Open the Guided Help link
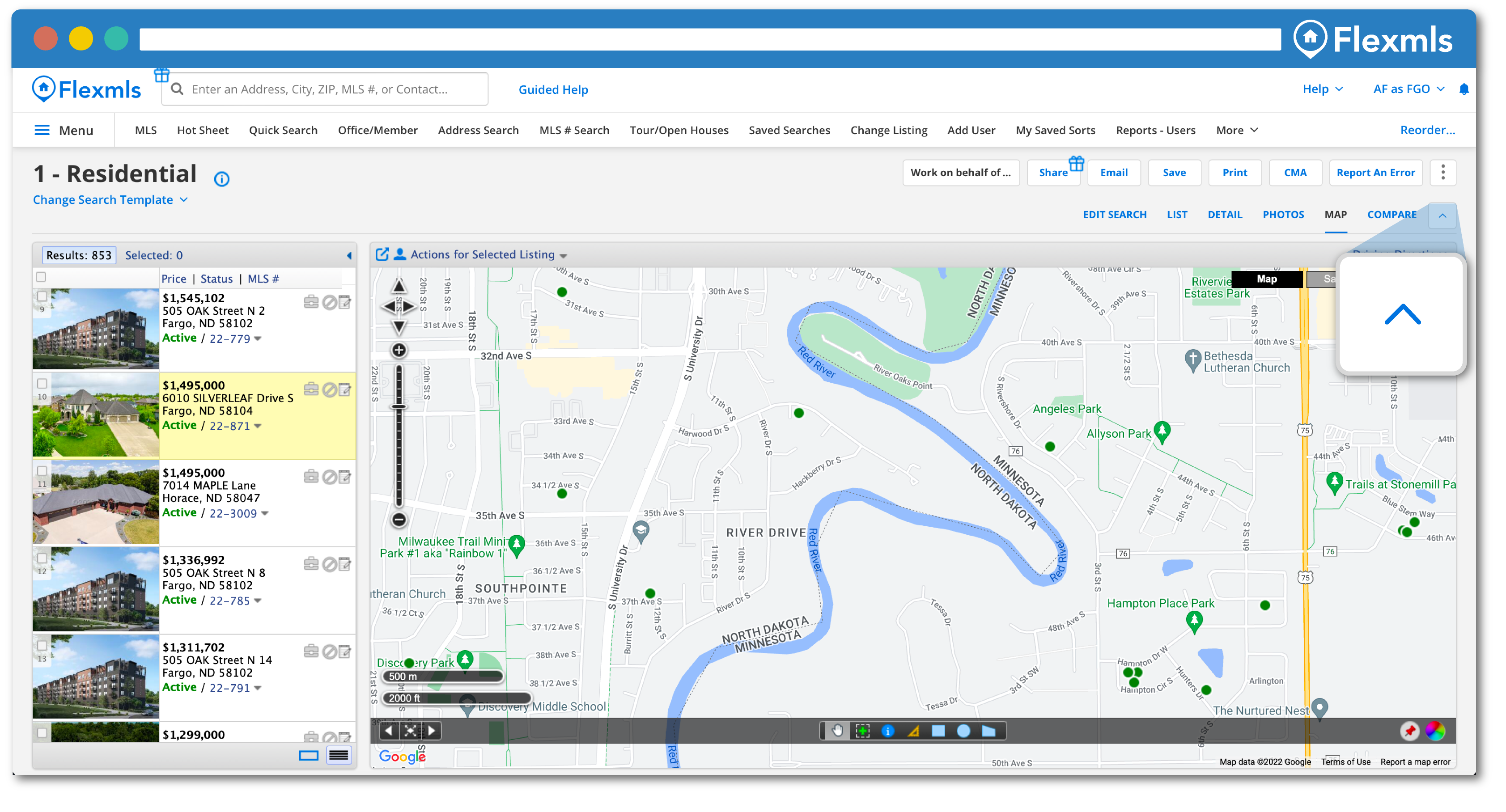The height and width of the screenshot is (812, 1506). point(553,89)
